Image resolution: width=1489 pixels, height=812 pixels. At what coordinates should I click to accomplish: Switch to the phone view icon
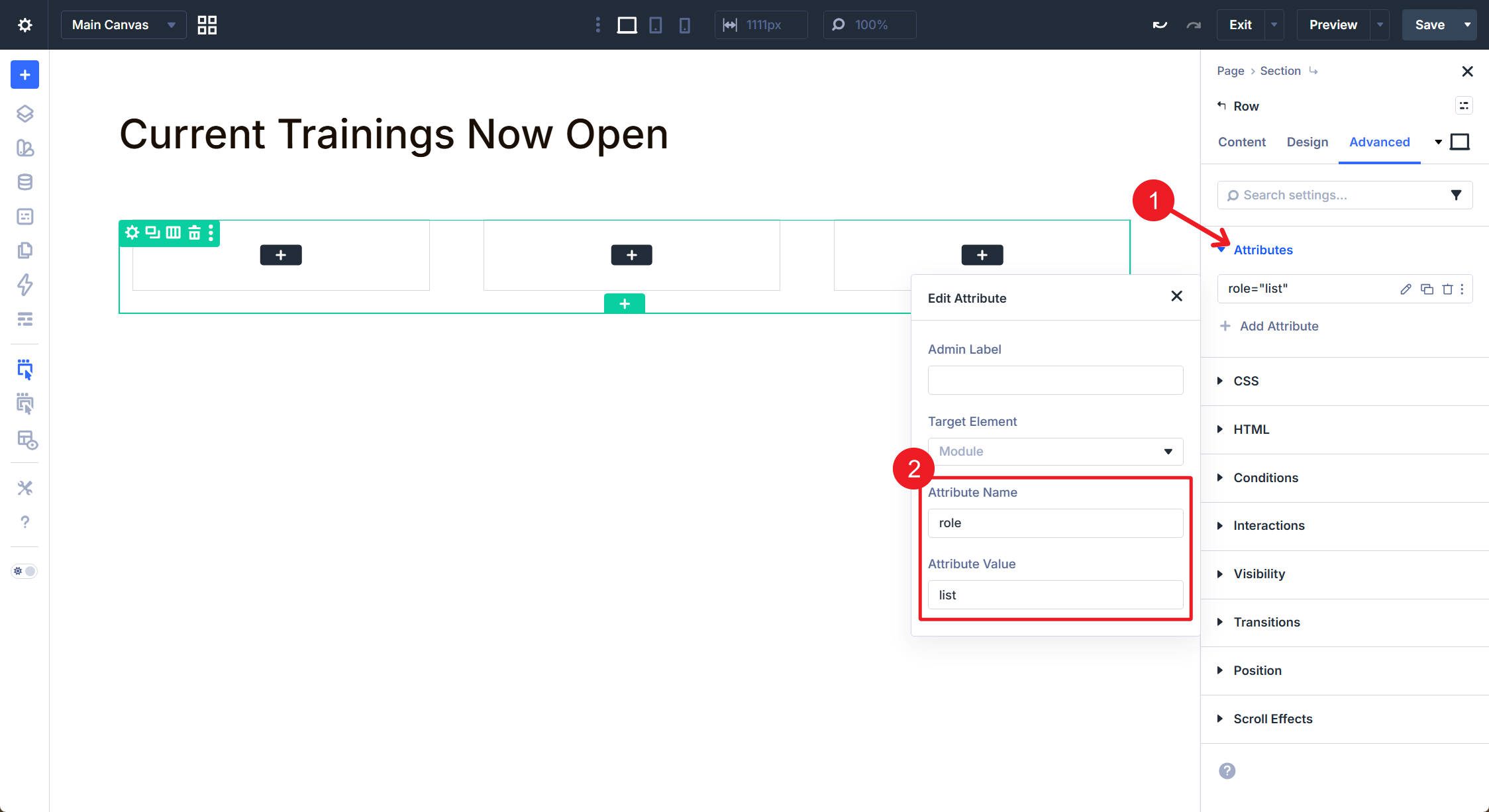pyautogui.click(x=684, y=25)
